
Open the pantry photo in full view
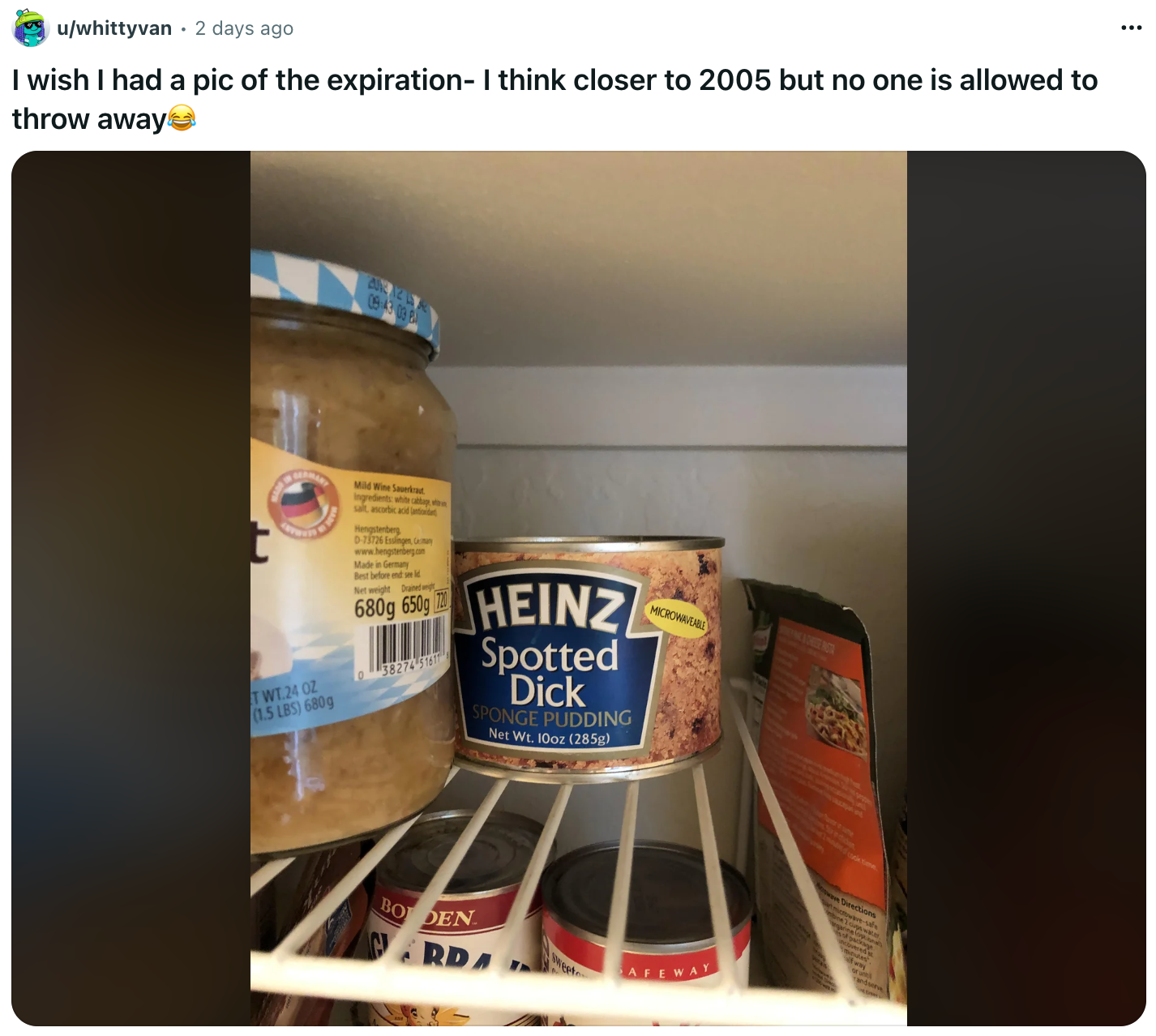579,589
